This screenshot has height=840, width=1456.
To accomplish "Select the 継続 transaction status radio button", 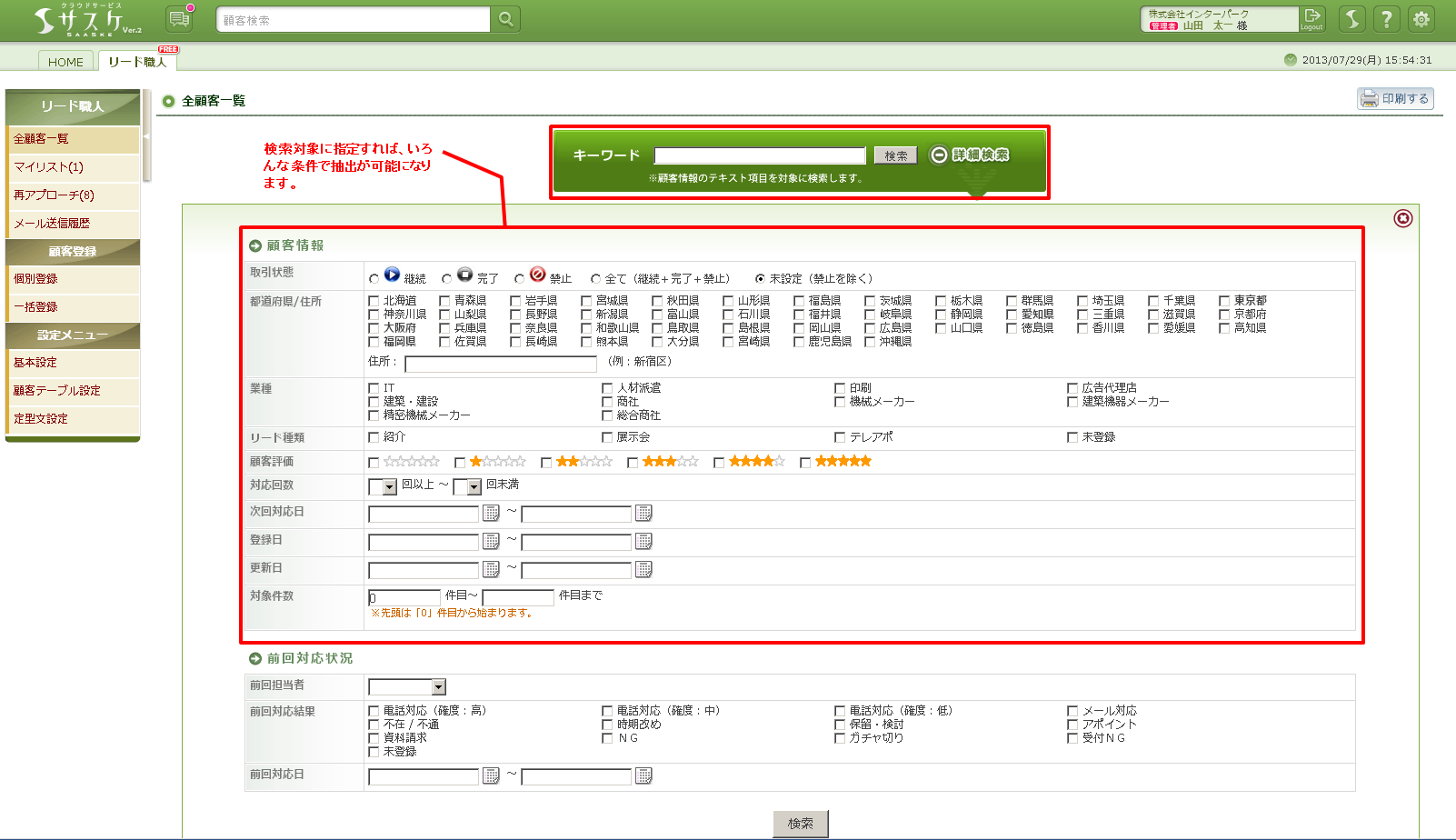I will click(374, 279).
